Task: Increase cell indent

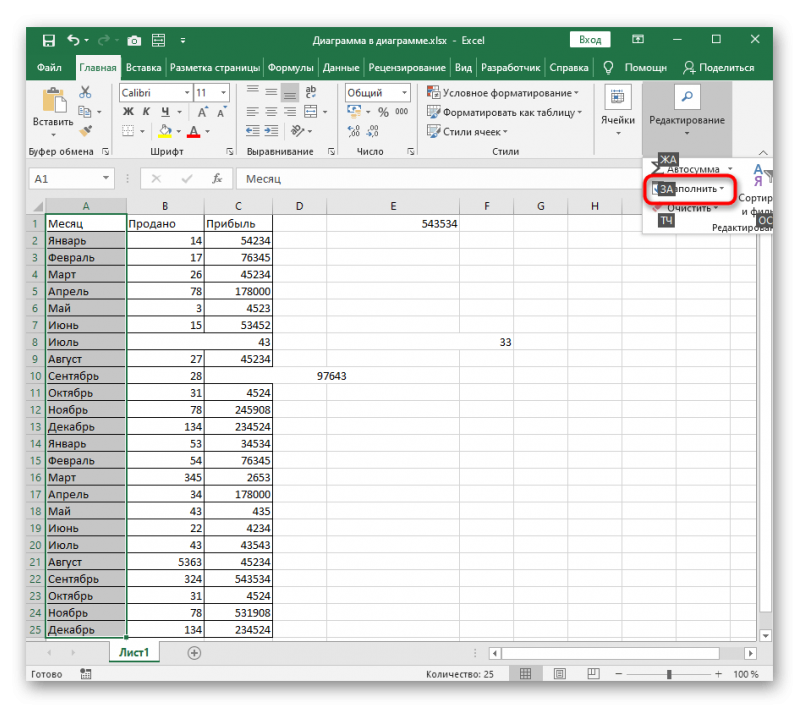Action: coord(271,131)
